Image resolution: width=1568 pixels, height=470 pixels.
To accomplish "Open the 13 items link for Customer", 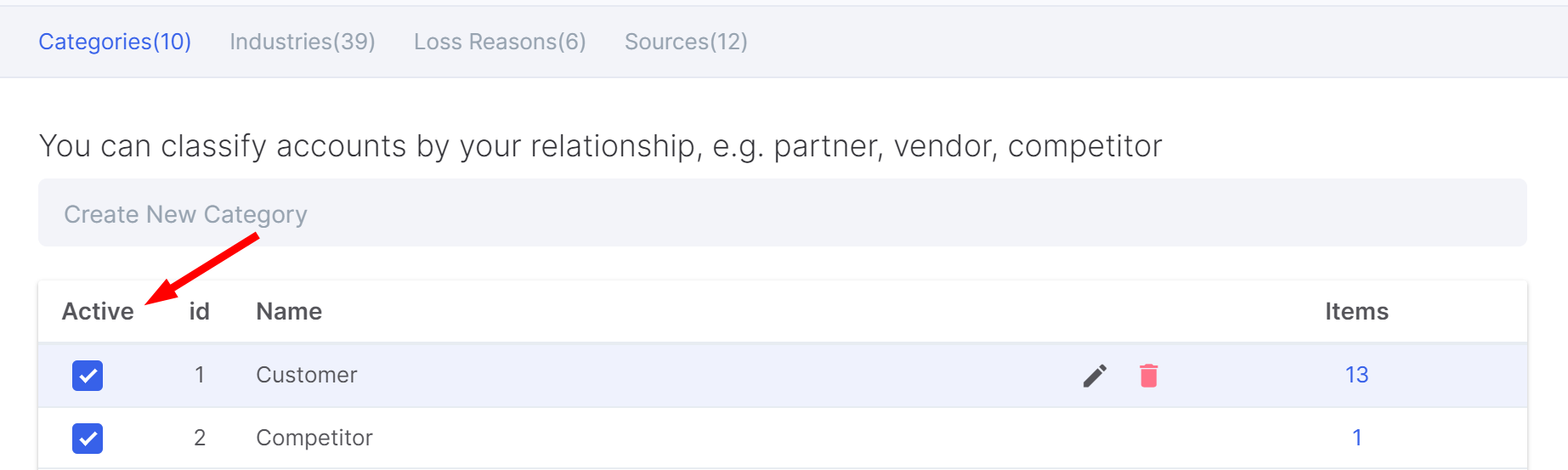I will (1356, 375).
